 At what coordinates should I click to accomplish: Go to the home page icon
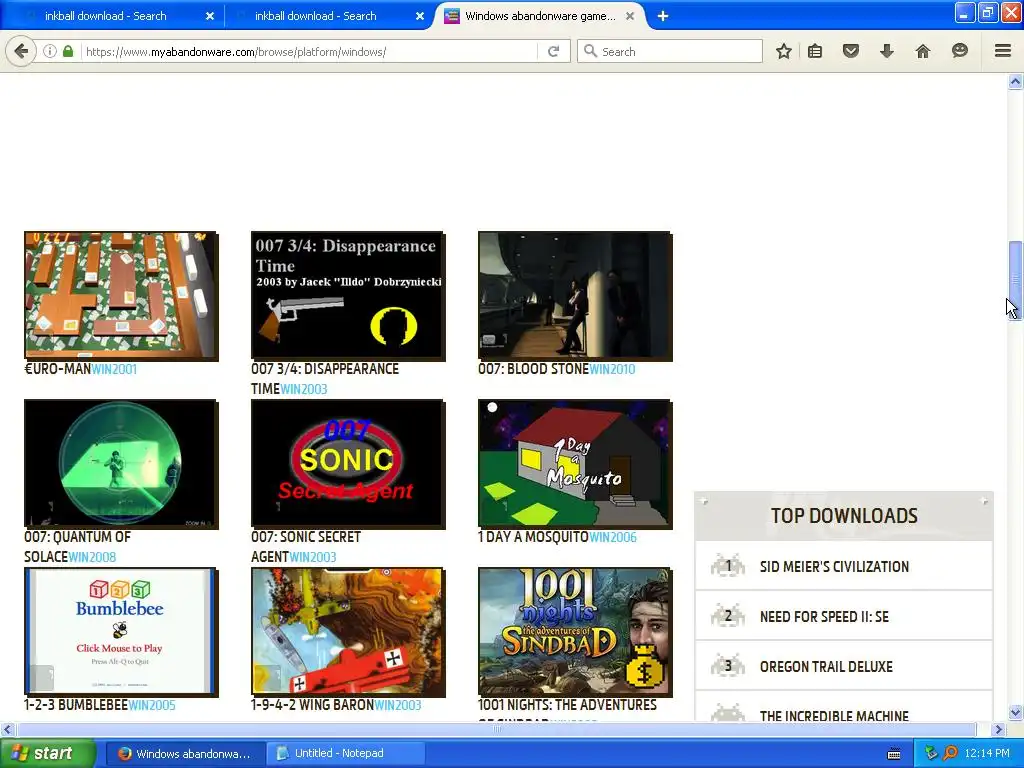coord(922,51)
